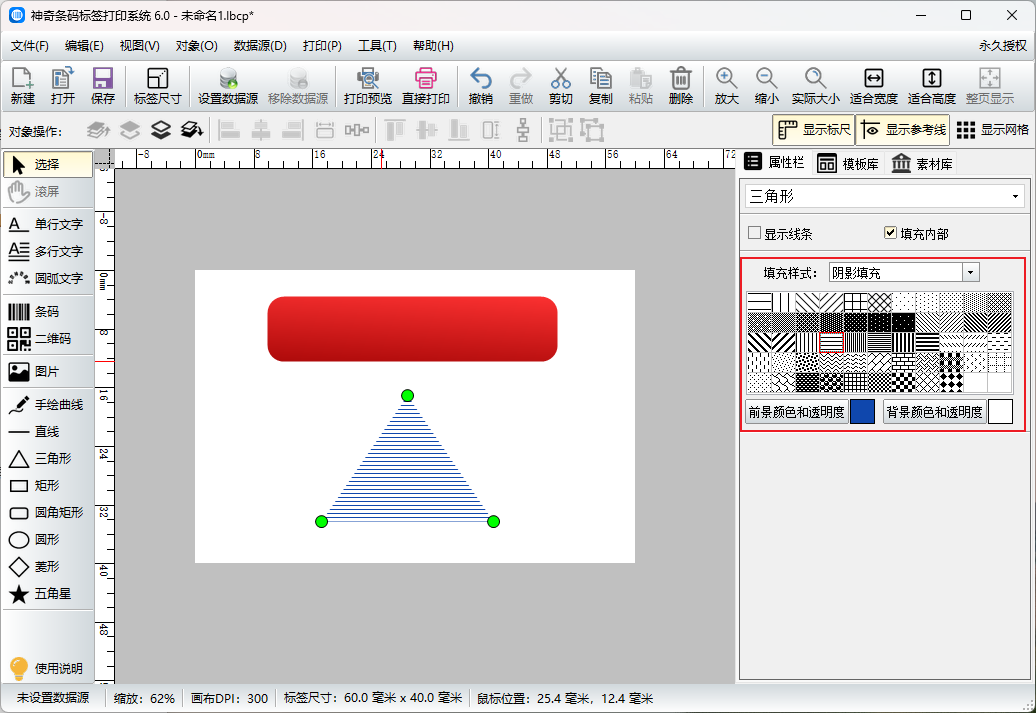
Task: Uncheck the 填充内部 checkbox
Action: coord(891,233)
